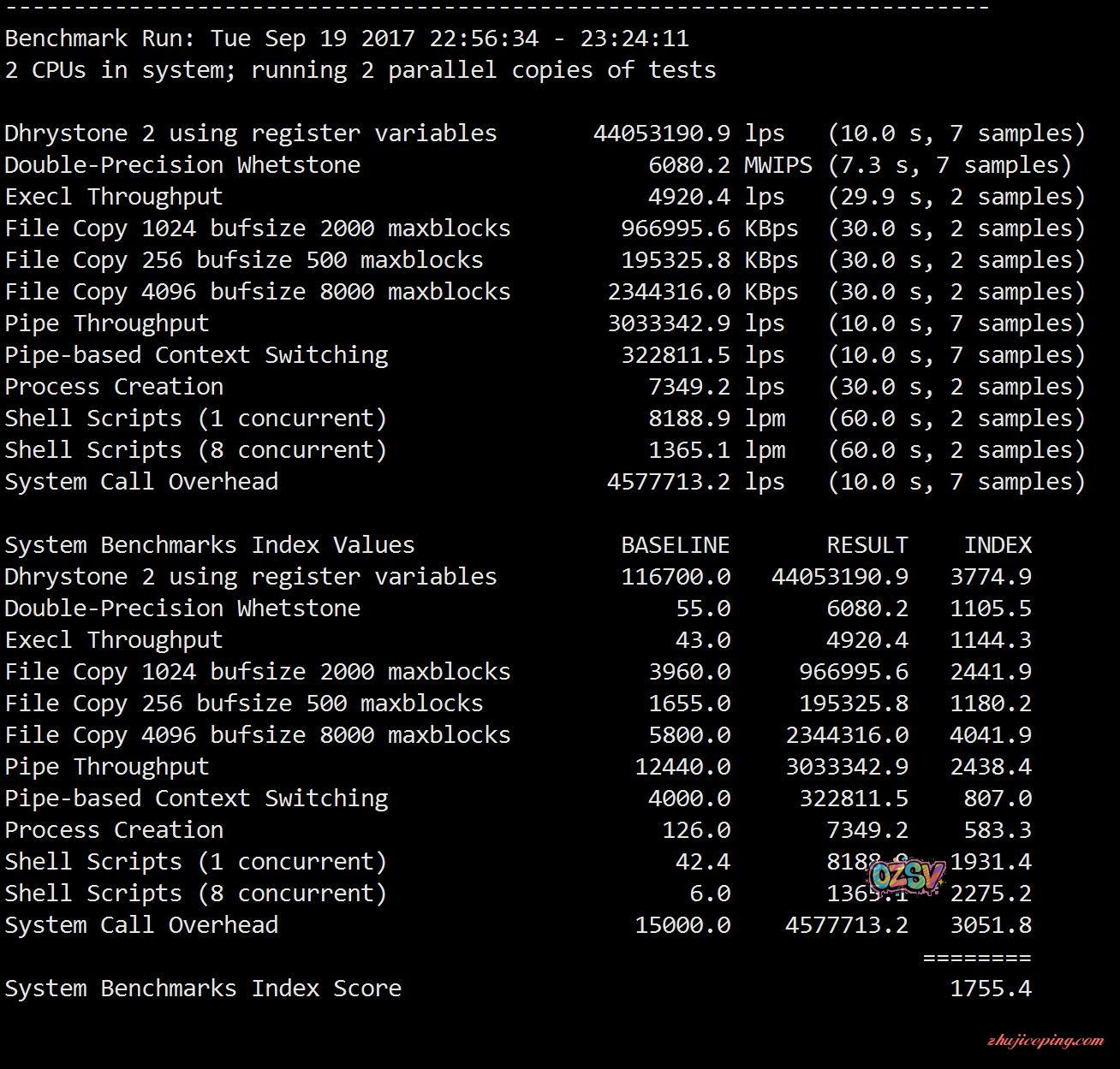Click the colorful OZSV logo watermark
The image size is (1120, 1069).
click(906, 876)
